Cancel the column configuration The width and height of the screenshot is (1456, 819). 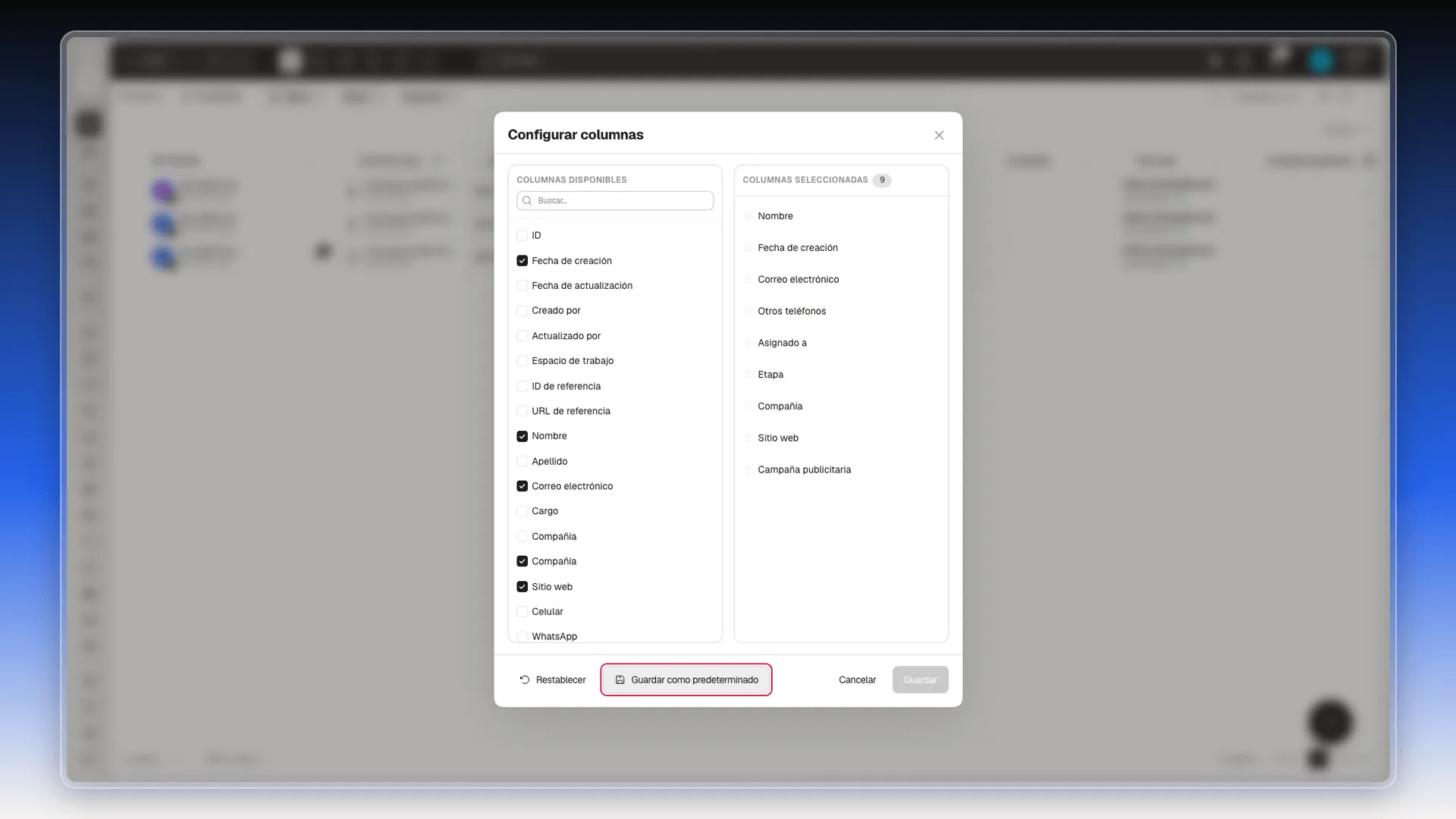[857, 680]
